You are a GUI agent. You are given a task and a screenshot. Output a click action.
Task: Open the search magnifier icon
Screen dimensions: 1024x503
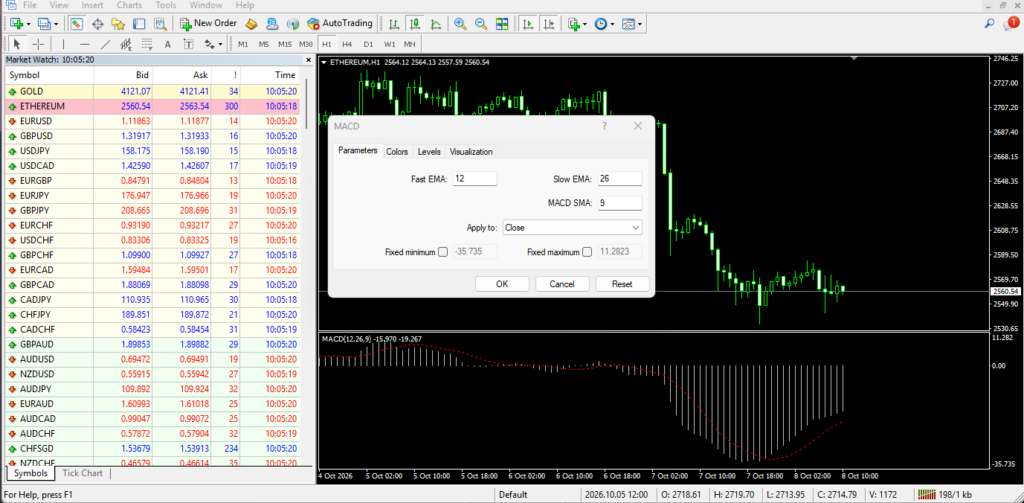coord(989,24)
